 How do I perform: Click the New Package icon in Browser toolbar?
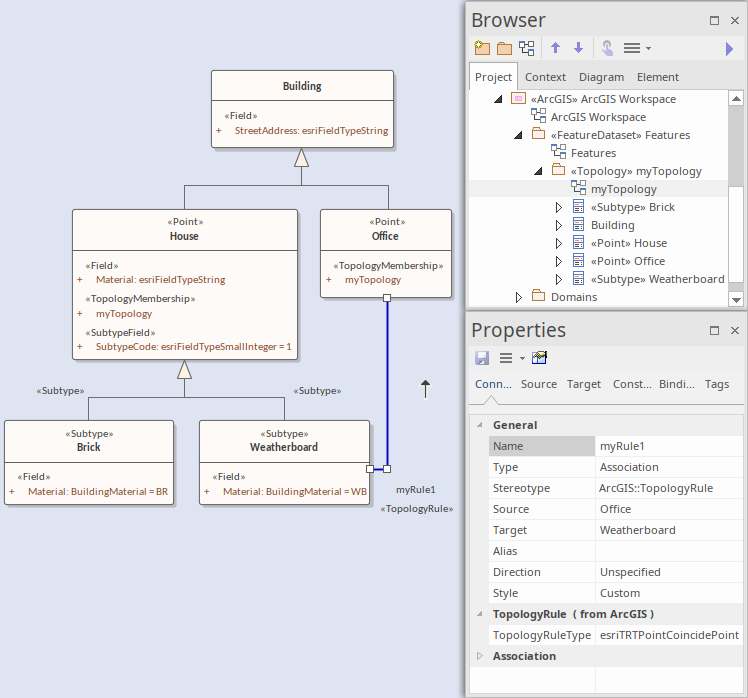pos(482,48)
